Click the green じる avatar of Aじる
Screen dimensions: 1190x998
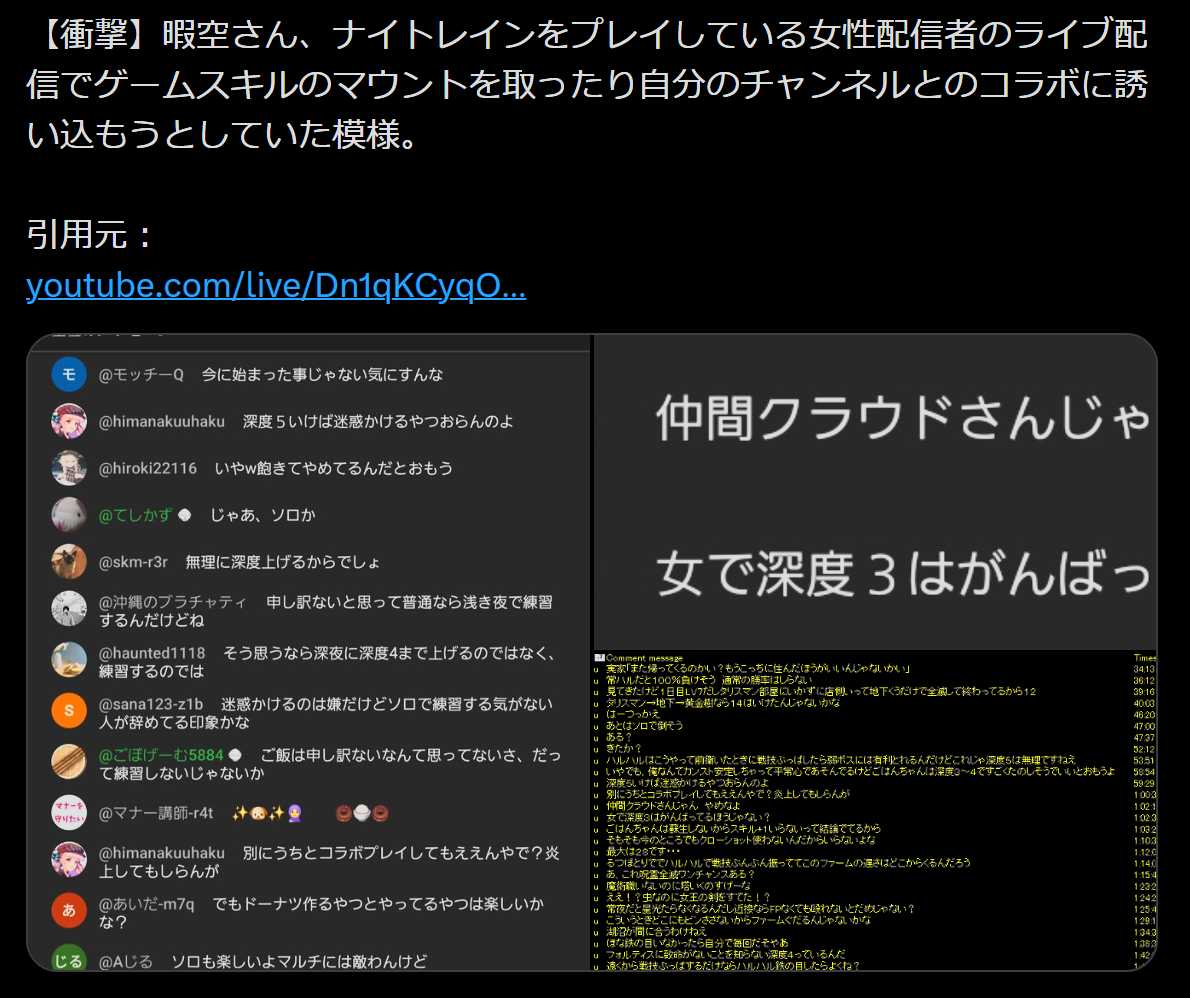point(69,960)
